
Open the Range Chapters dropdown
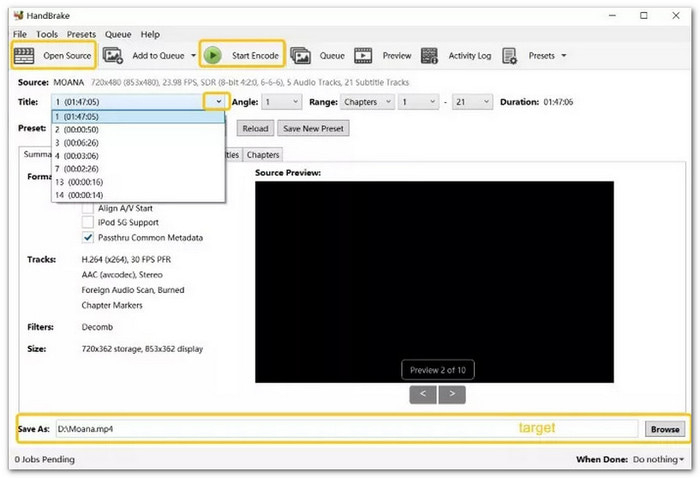(367, 102)
